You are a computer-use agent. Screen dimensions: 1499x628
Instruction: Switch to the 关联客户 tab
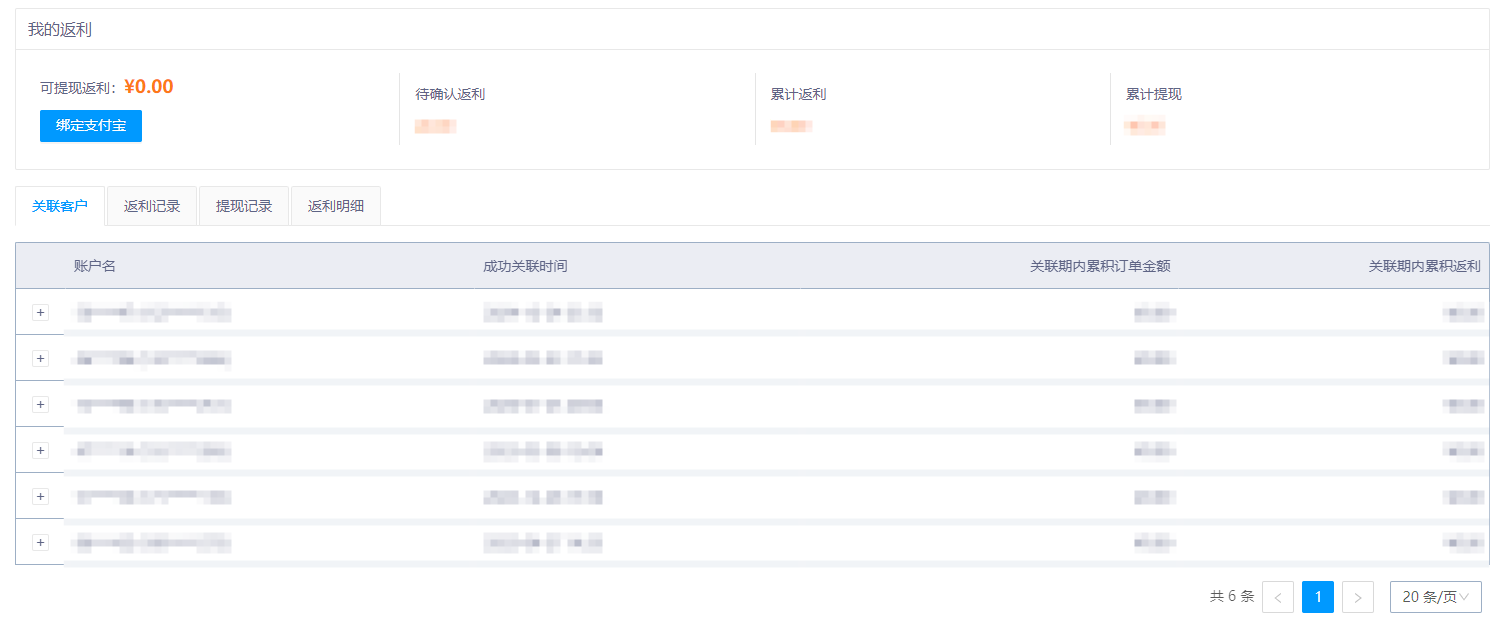(60, 206)
